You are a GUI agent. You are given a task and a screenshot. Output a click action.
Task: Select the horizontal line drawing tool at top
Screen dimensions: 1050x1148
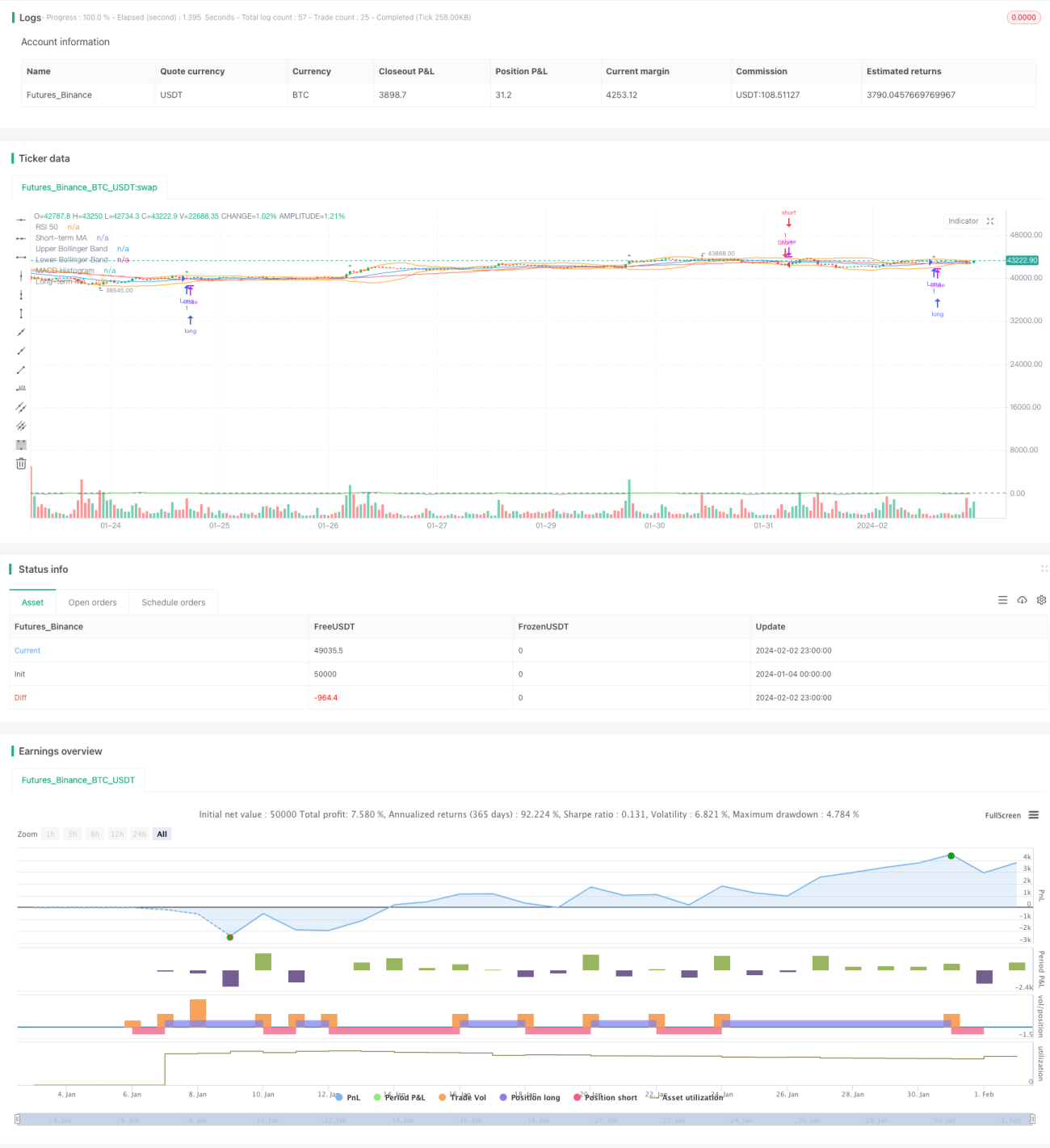[x=21, y=220]
